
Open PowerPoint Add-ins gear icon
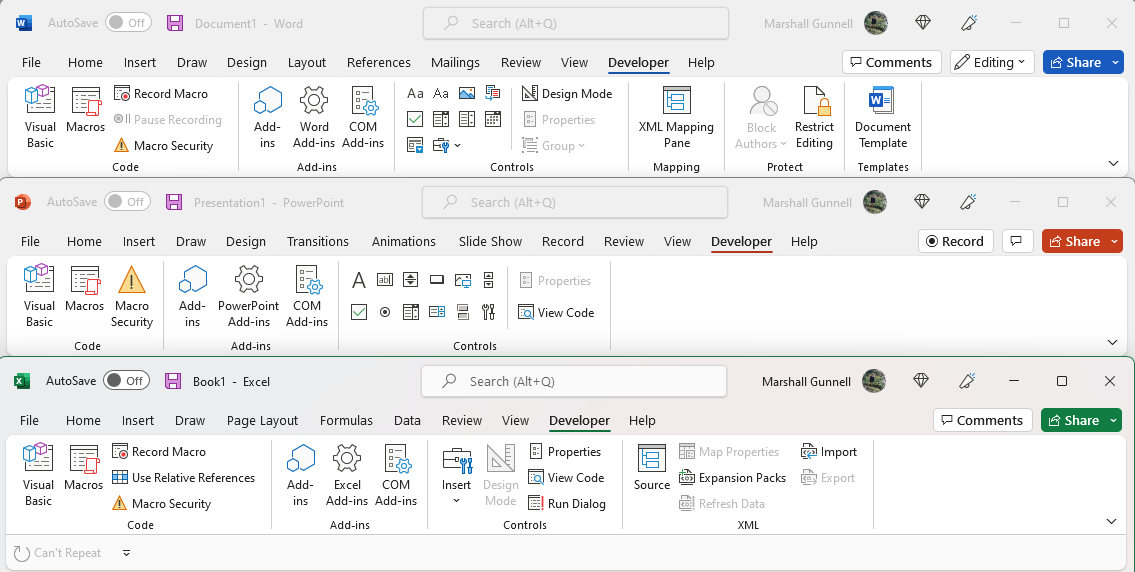point(248,296)
